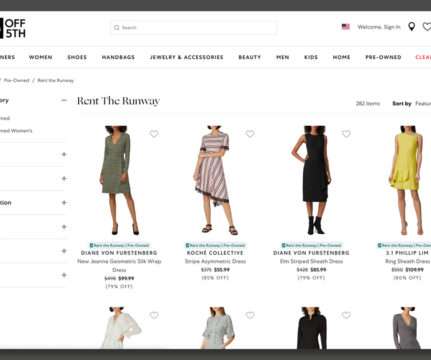Open the Elin Striped Sheath Dress link
The width and height of the screenshot is (431, 360).
click(x=311, y=261)
